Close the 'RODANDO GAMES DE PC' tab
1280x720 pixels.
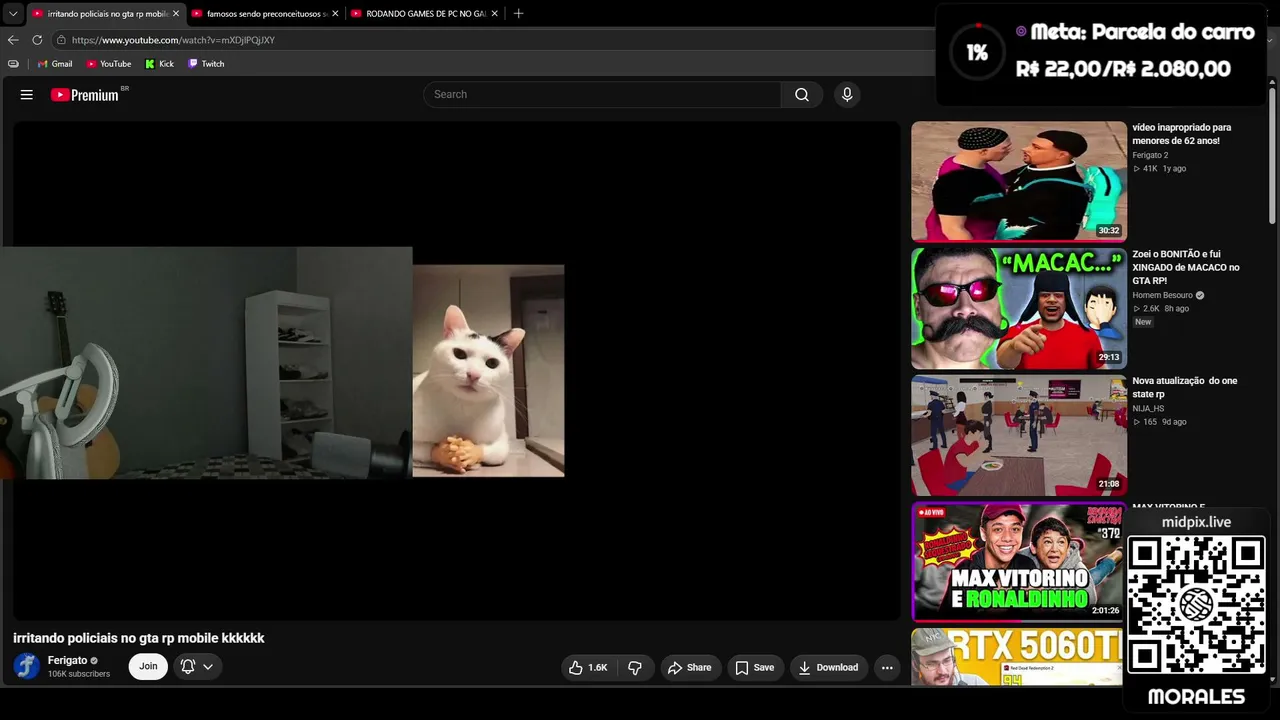(x=494, y=14)
